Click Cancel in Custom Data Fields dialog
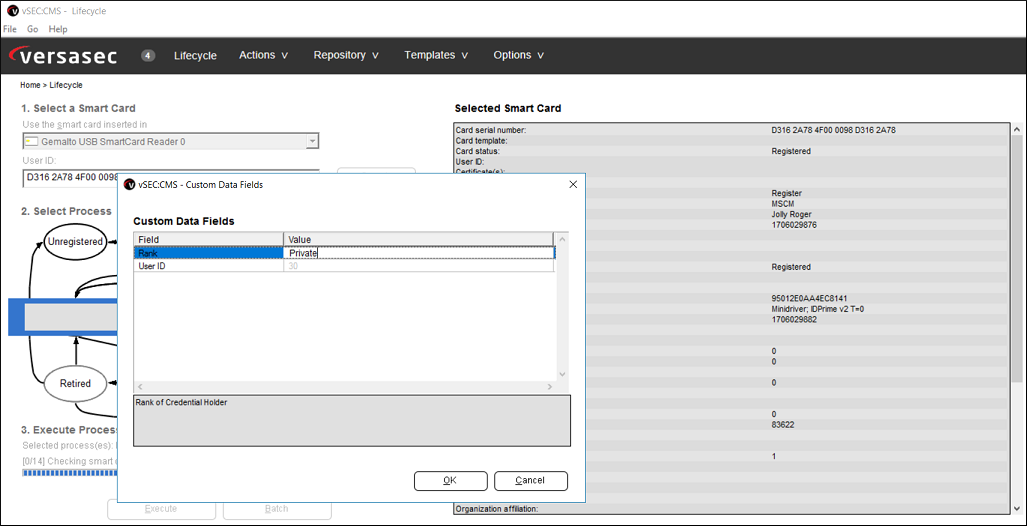Viewport: 1027px width, 526px height. (x=531, y=481)
